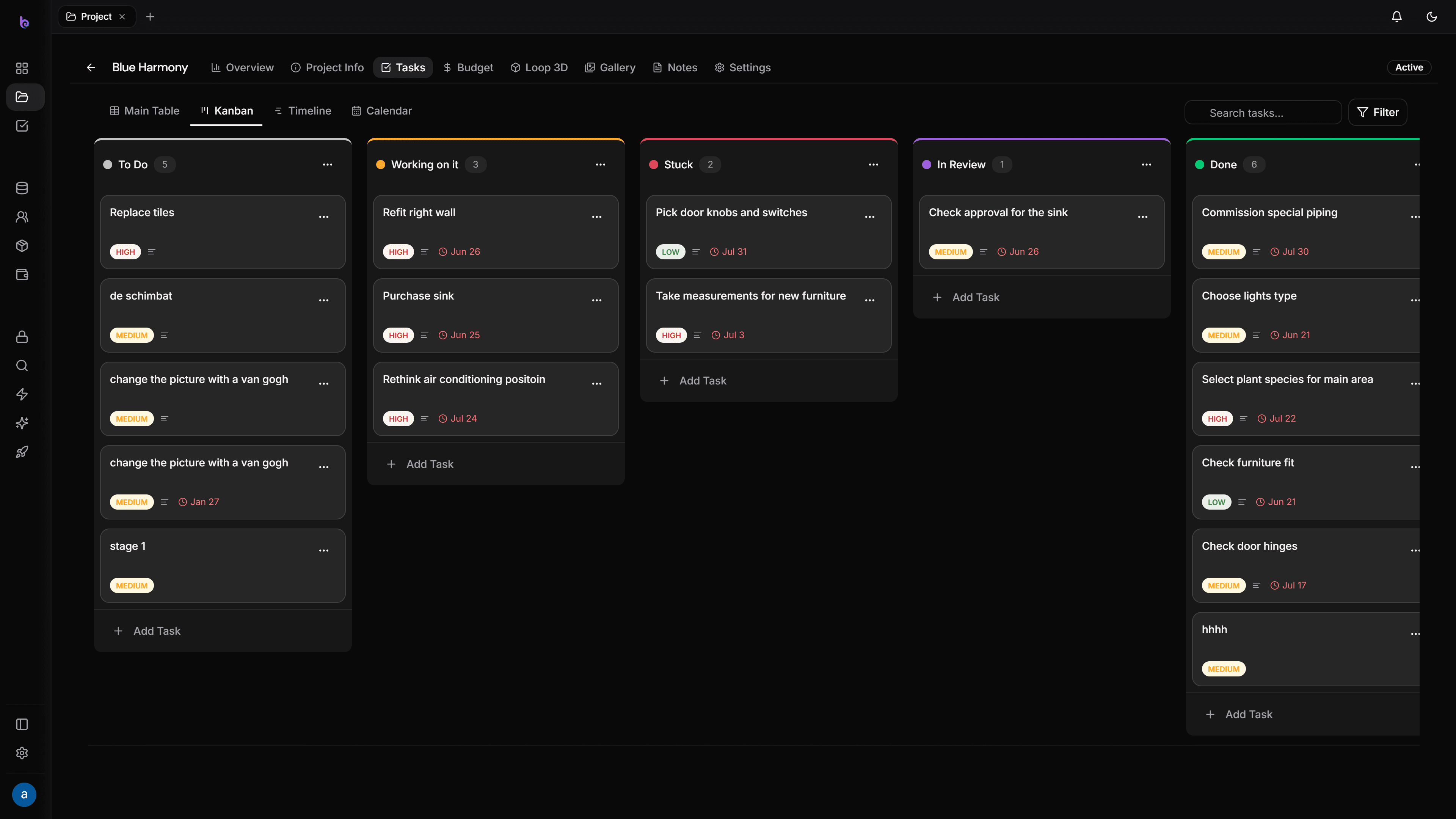Open the Rethink air conditioning positoin card
The height and width of the screenshot is (819, 1456).
click(x=496, y=399)
